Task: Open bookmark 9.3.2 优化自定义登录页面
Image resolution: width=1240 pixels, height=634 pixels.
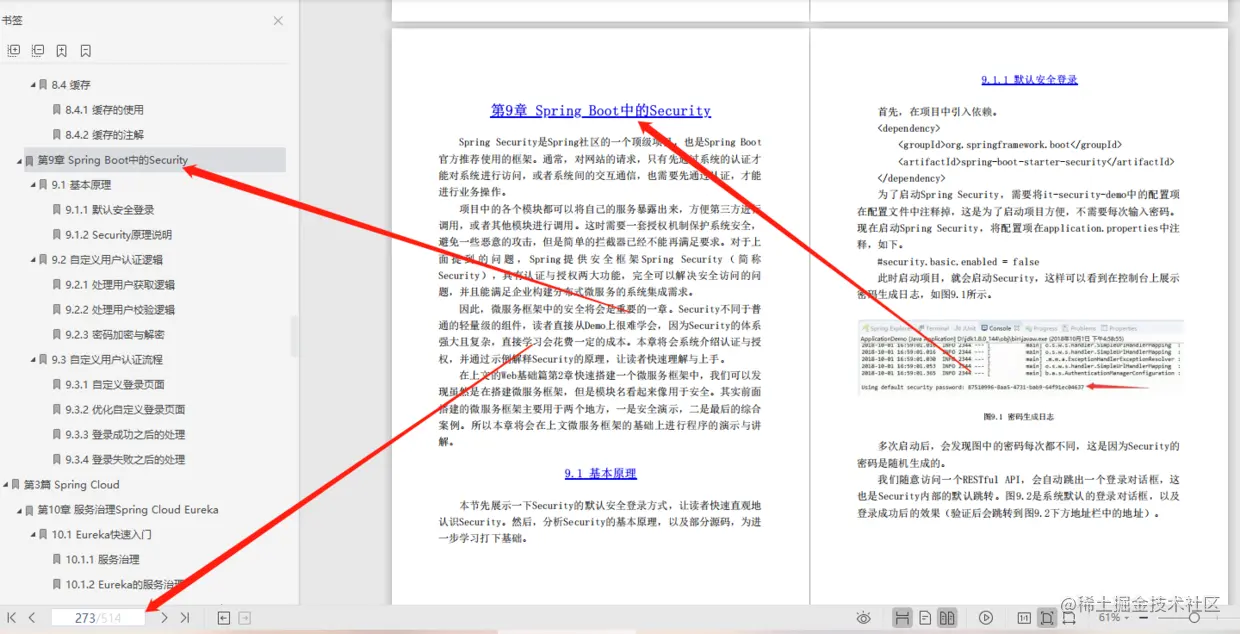Action: (125, 410)
